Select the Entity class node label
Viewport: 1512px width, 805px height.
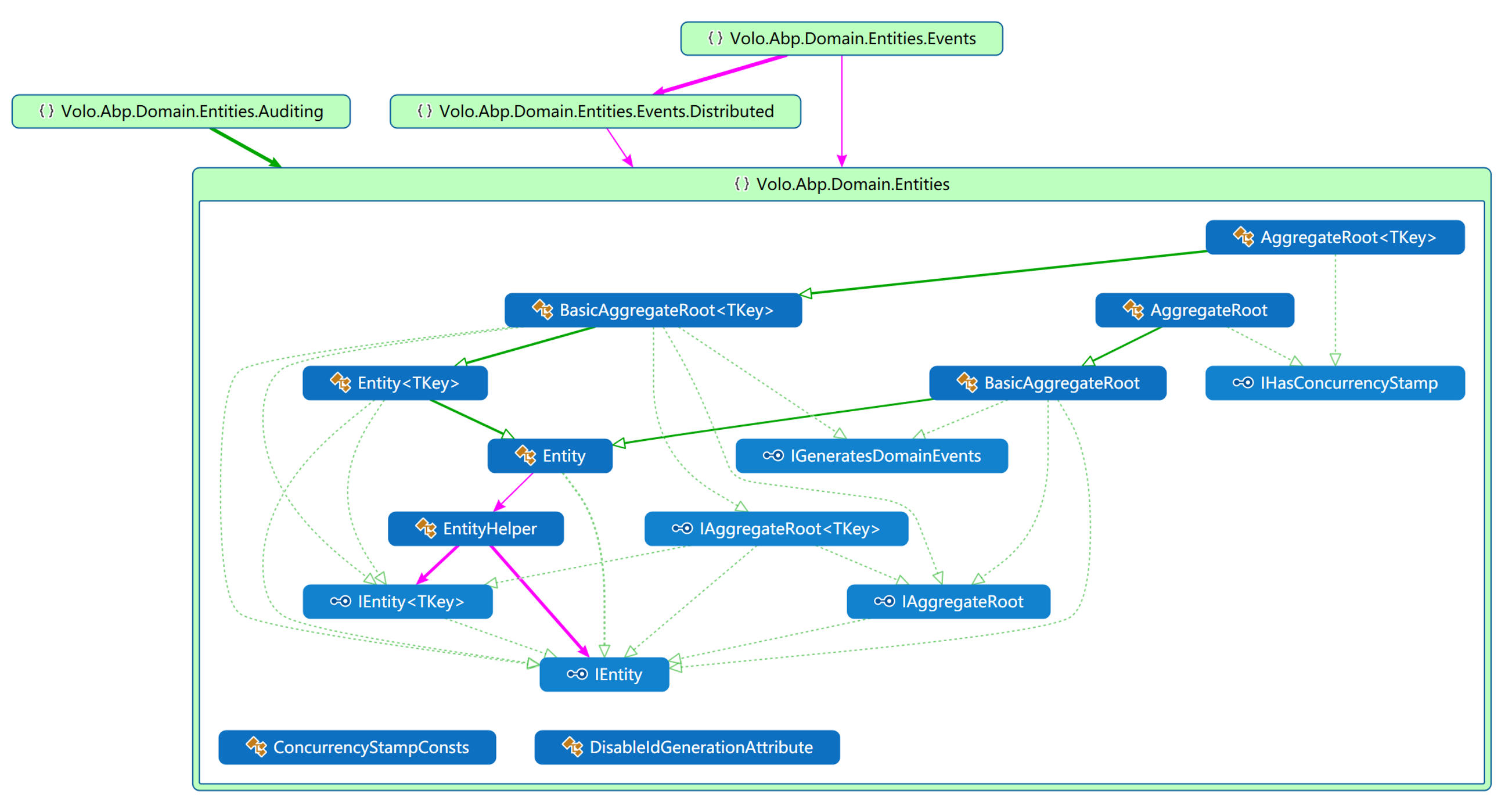(563, 455)
